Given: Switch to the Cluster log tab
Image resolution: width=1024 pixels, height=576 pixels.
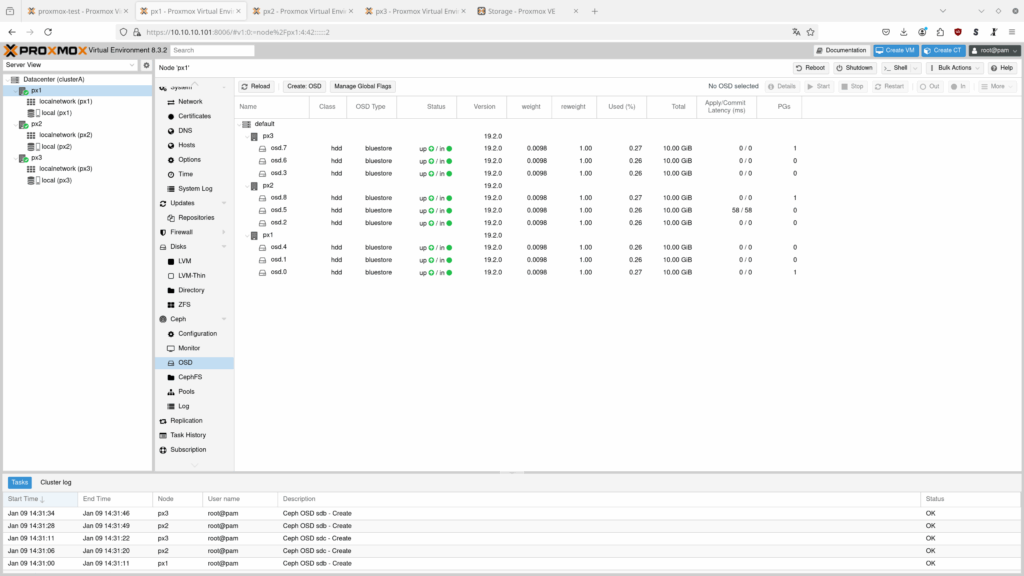Looking at the screenshot, I should (56, 483).
